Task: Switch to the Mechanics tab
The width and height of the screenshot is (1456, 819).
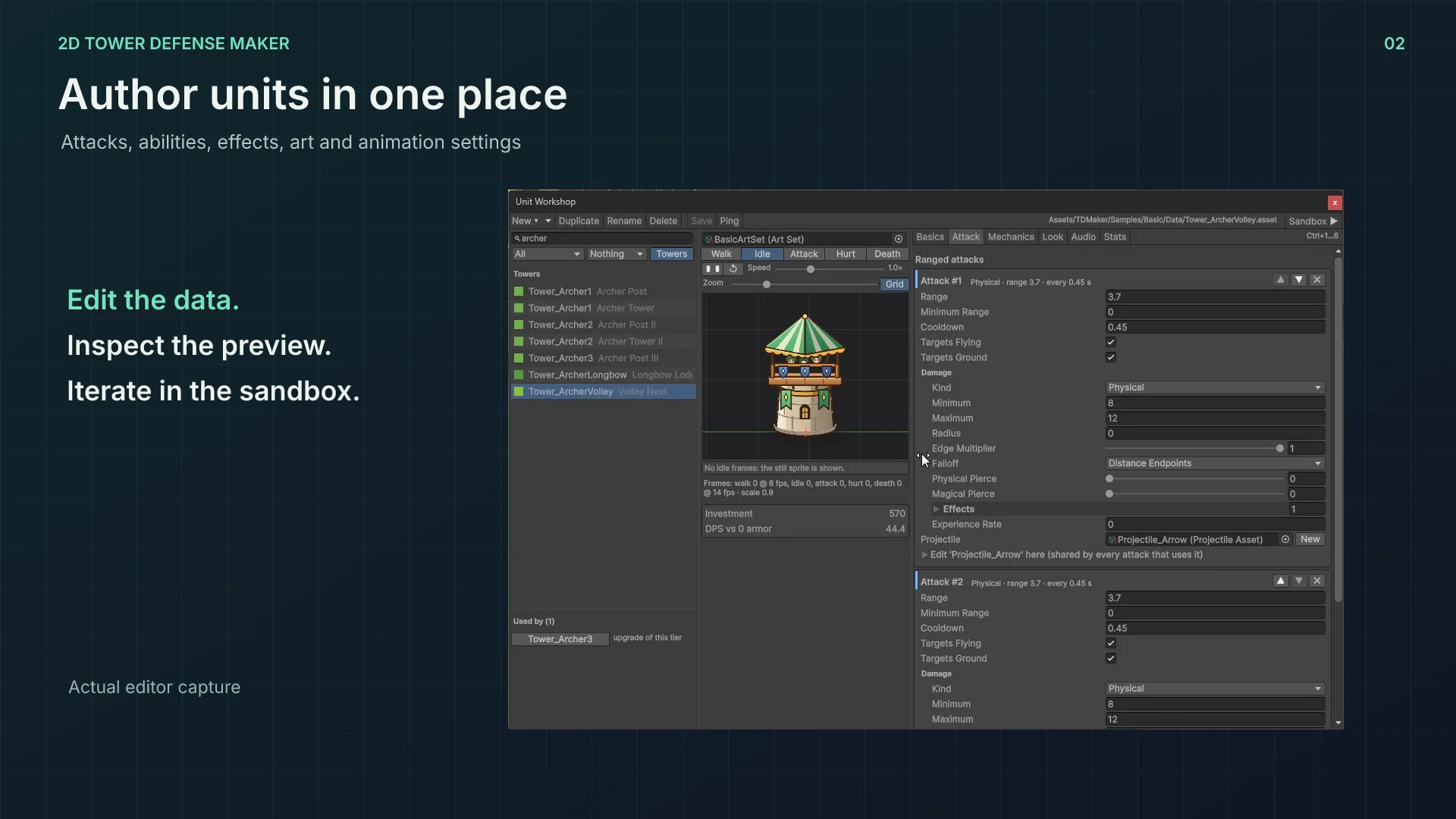Action: 1011,237
